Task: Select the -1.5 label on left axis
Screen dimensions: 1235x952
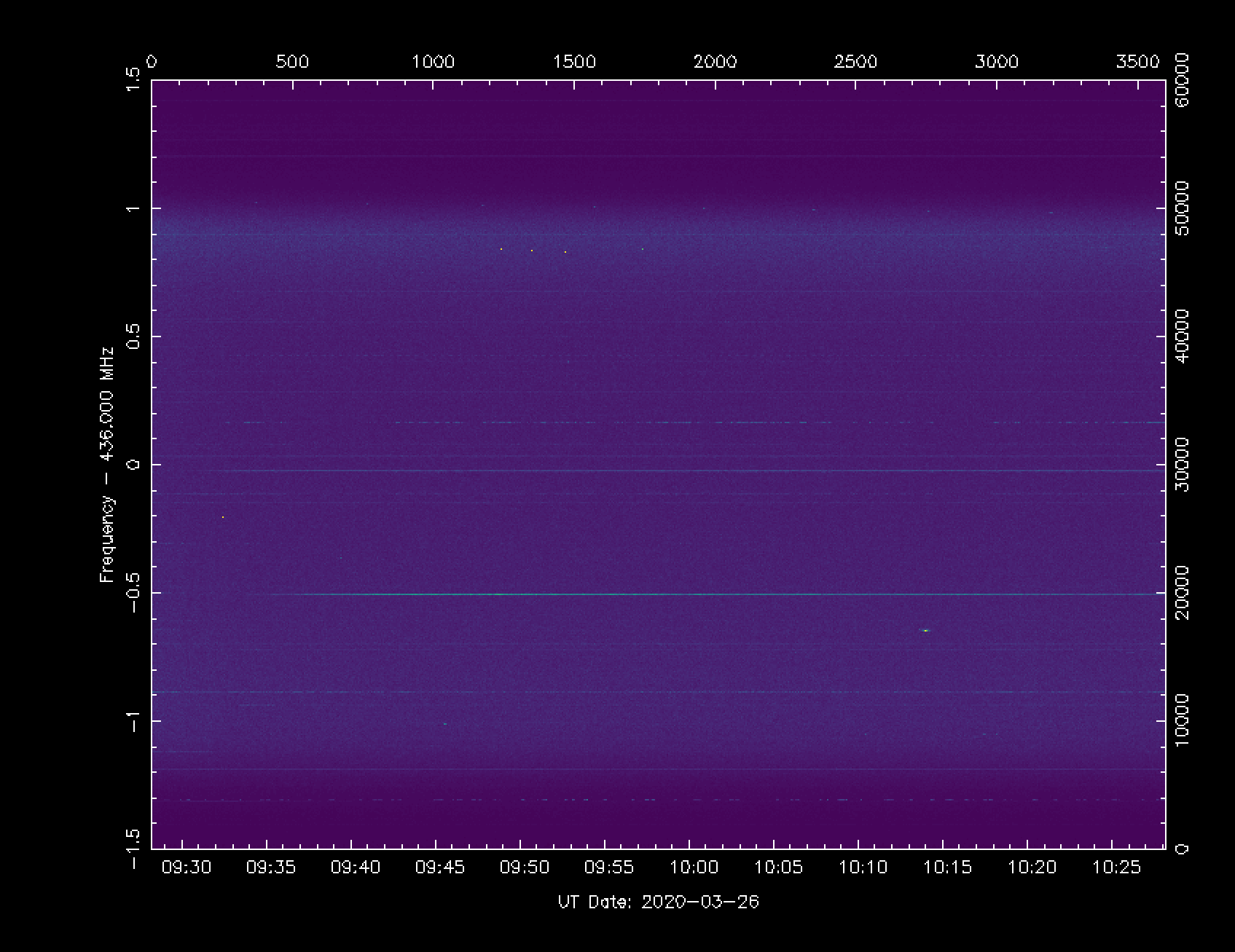Action: (x=133, y=849)
